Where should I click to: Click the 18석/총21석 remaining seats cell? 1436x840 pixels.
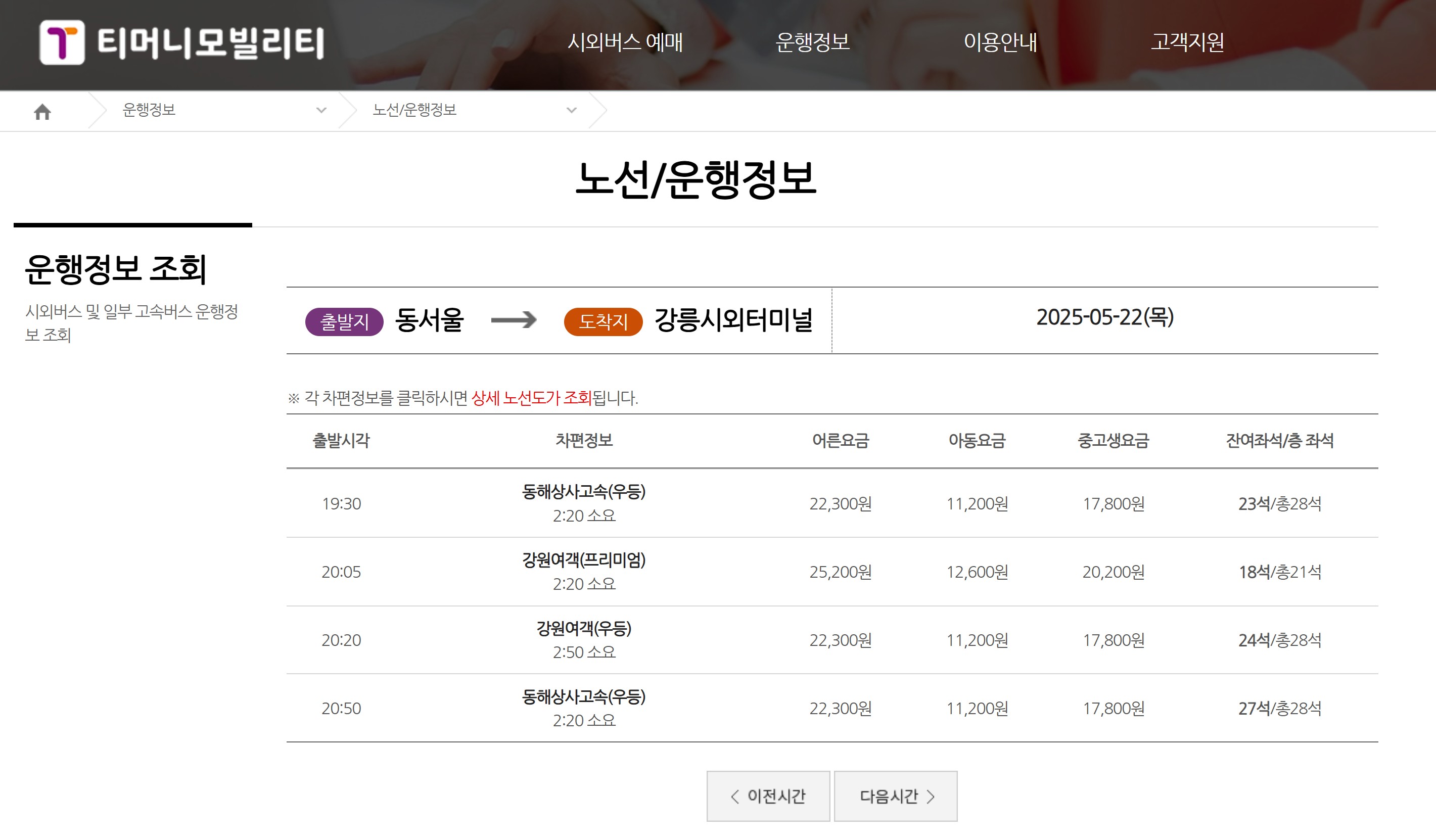(1279, 572)
